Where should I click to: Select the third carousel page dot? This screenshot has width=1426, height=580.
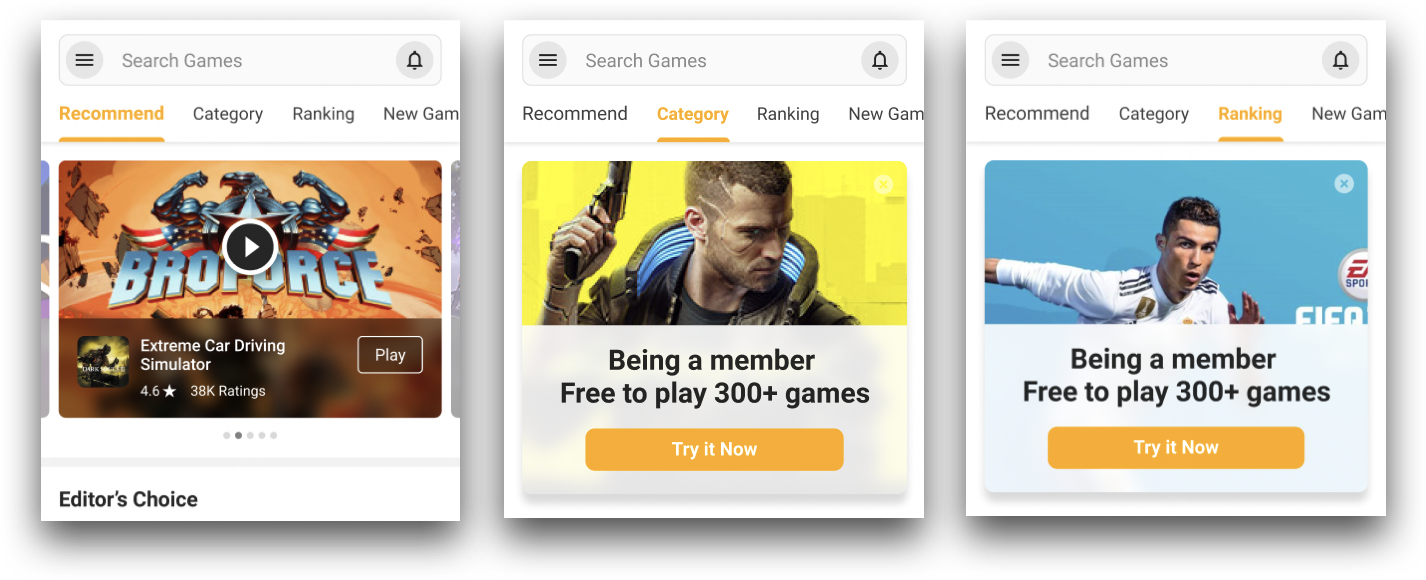(250, 435)
